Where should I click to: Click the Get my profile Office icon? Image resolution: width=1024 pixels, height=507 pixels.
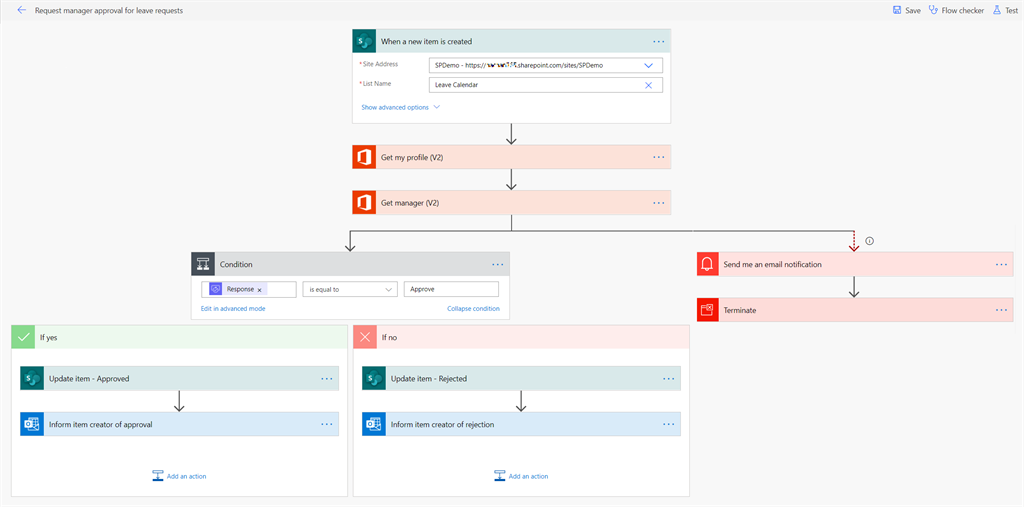363,157
